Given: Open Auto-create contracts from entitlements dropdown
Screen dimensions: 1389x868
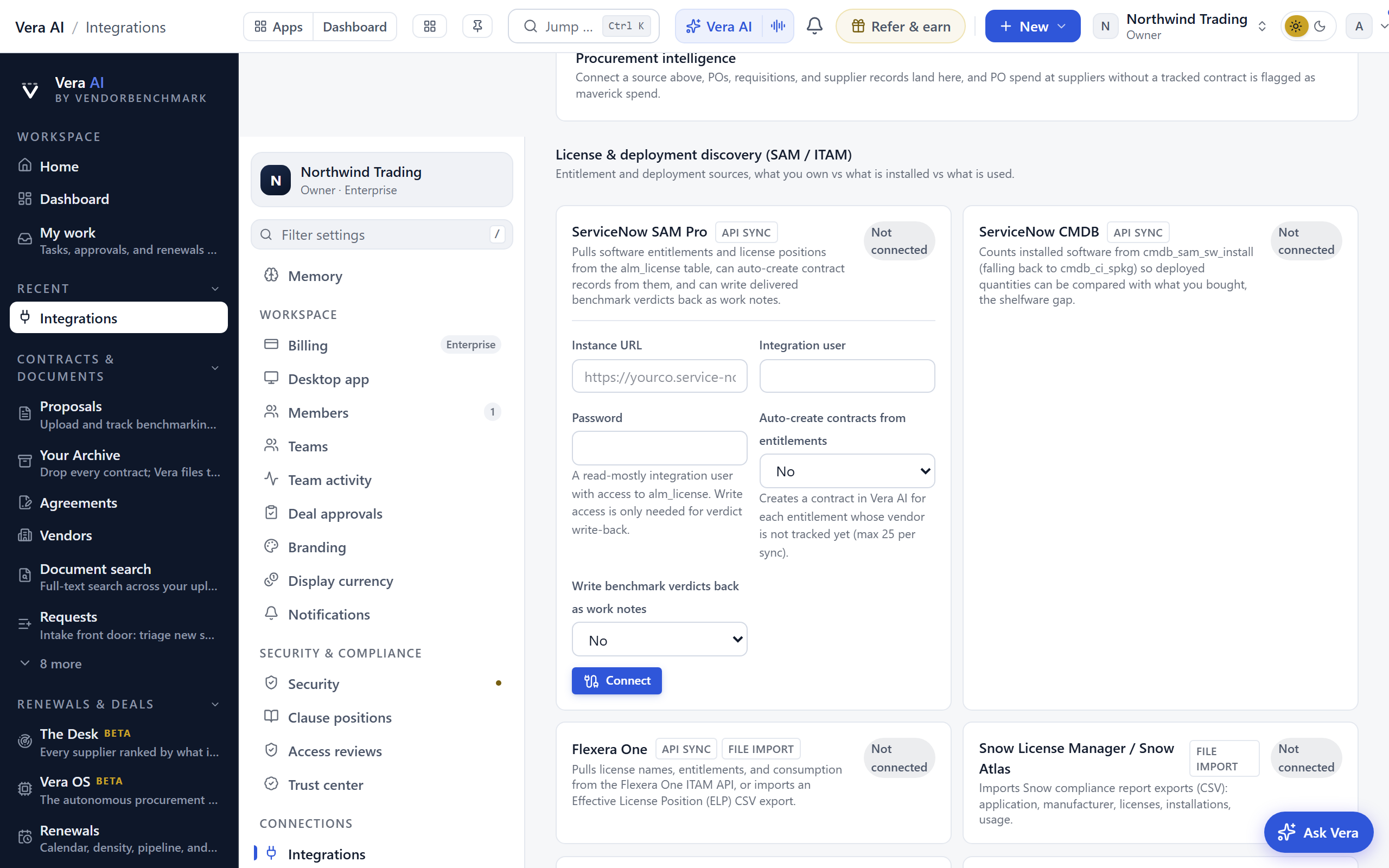Looking at the screenshot, I should coord(846,471).
